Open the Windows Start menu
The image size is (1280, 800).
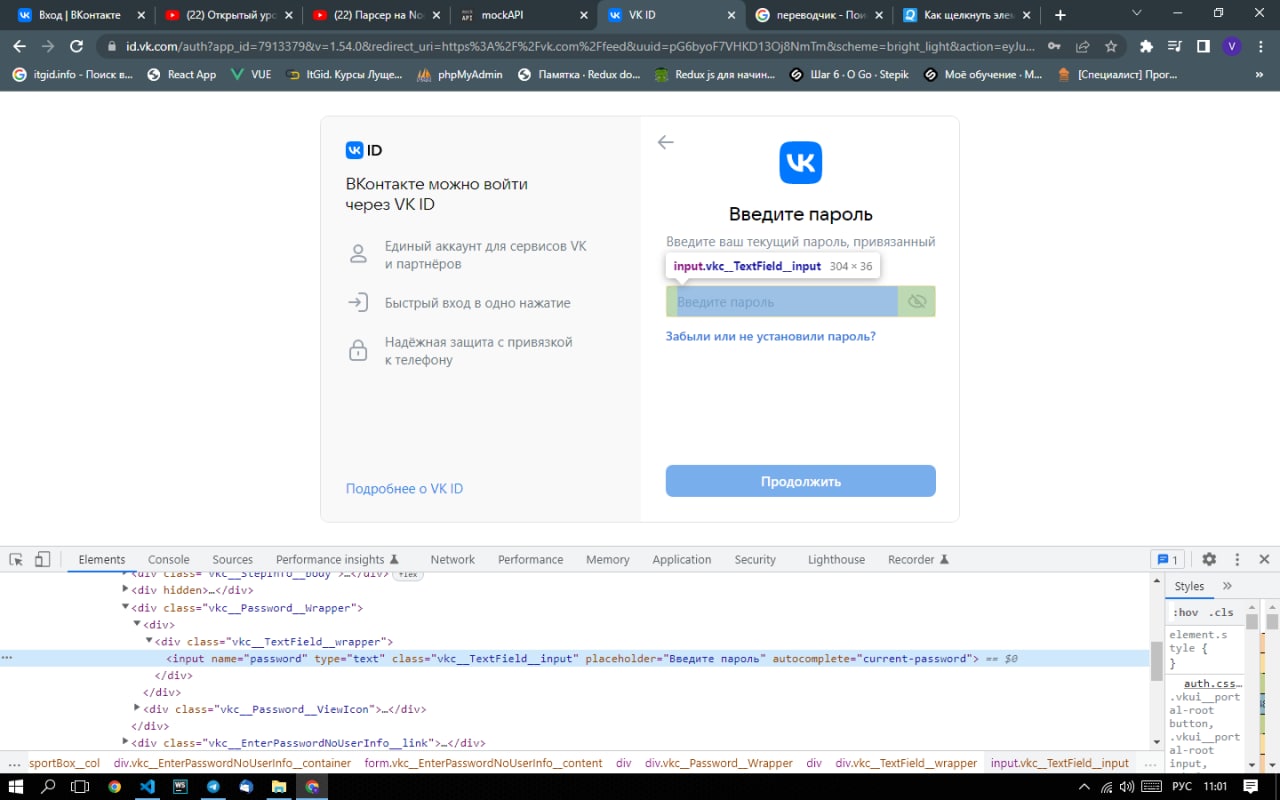click(x=17, y=787)
